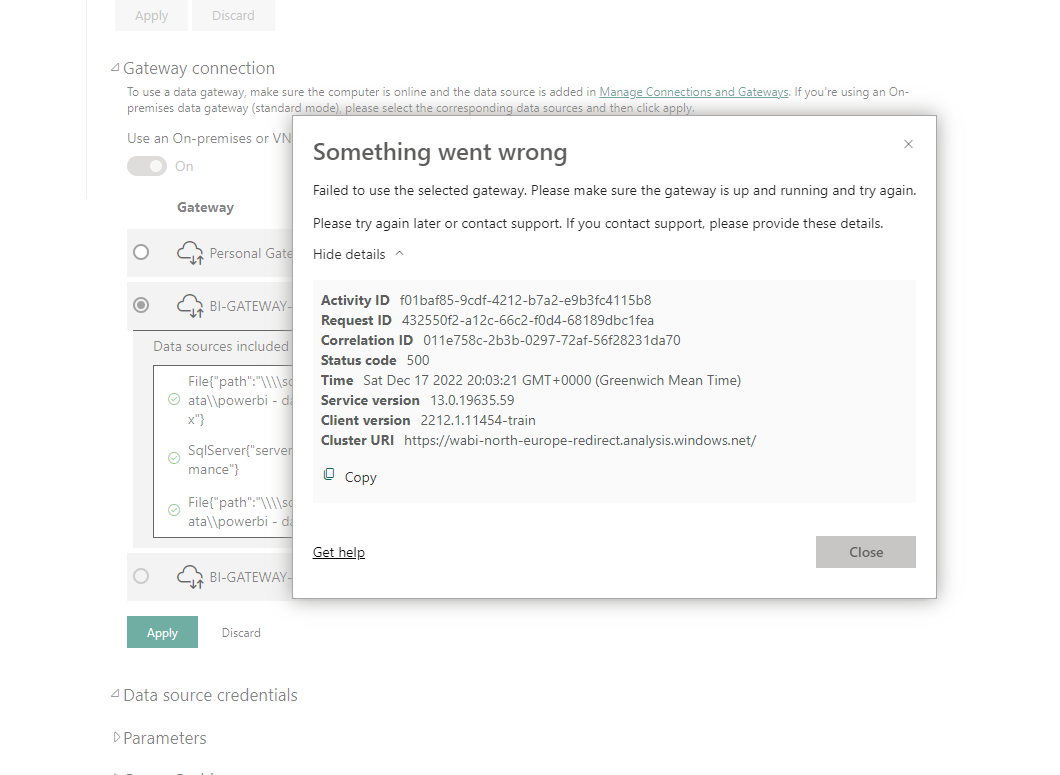
Task: Open Manage Connections and Gateways link
Action: 694,91
